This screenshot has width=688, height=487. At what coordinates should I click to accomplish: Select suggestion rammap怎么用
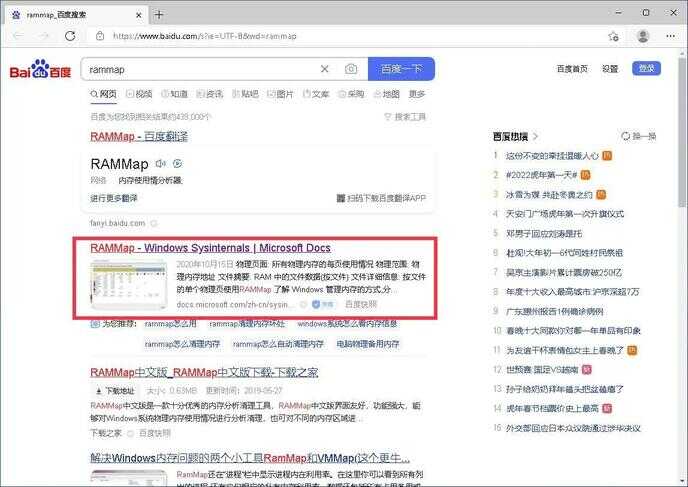coord(171,324)
